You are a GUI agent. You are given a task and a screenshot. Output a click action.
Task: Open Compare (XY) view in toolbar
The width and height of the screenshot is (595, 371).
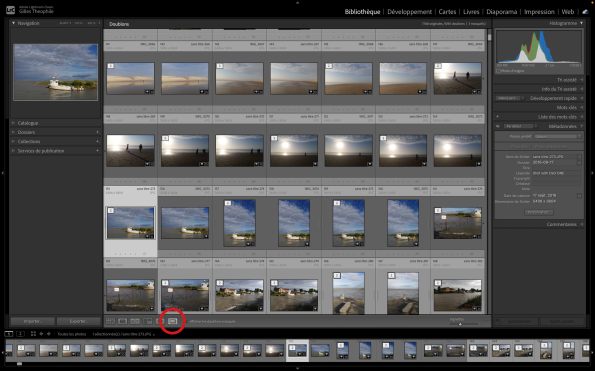point(135,321)
